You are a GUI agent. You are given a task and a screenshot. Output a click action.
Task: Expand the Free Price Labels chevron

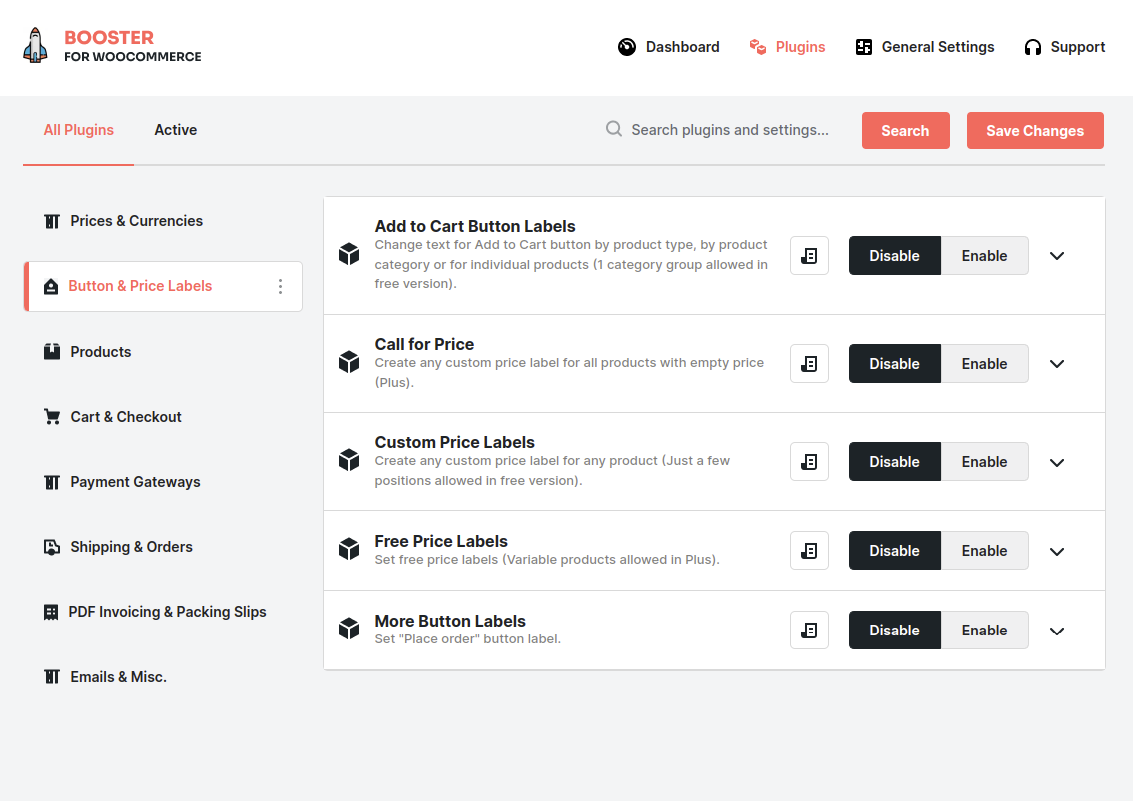1057,552
